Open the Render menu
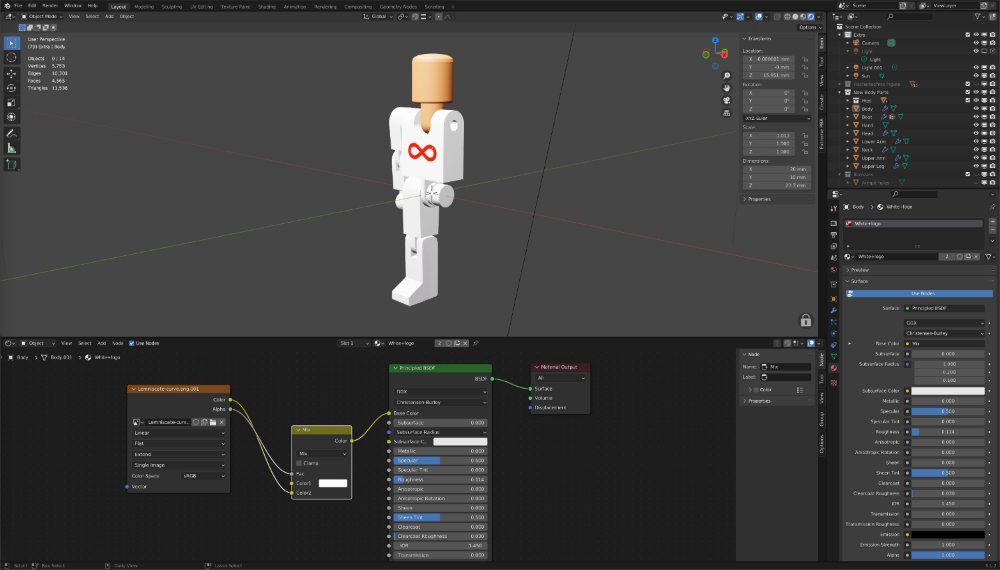1000x570 pixels. pos(50,6)
